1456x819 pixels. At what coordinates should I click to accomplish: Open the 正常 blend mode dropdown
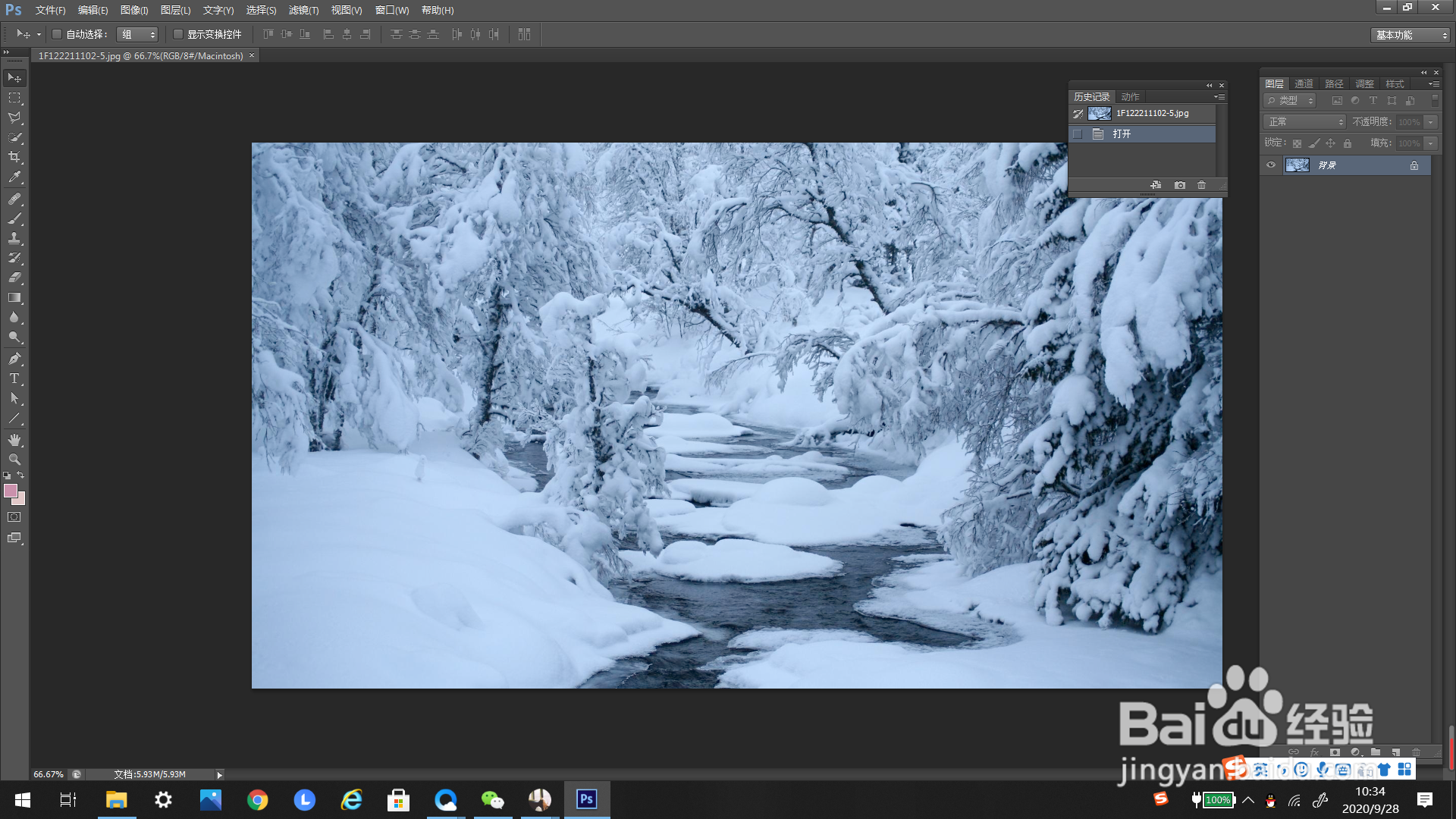pos(1305,122)
